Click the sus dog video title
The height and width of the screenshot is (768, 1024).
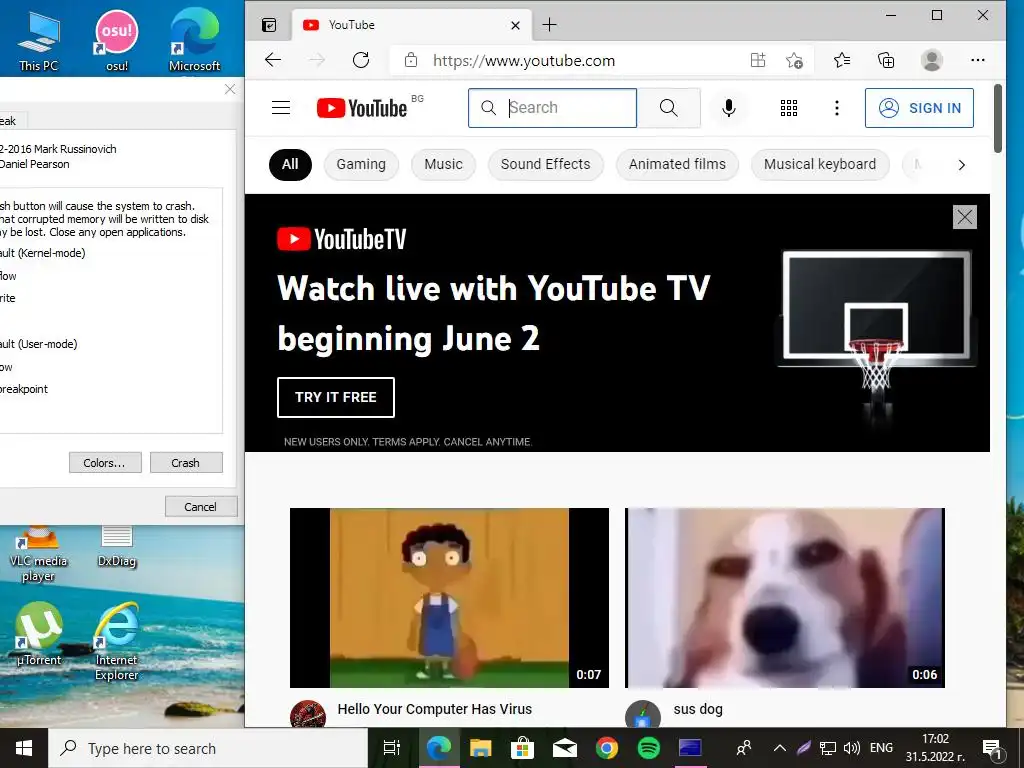click(698, 709)
